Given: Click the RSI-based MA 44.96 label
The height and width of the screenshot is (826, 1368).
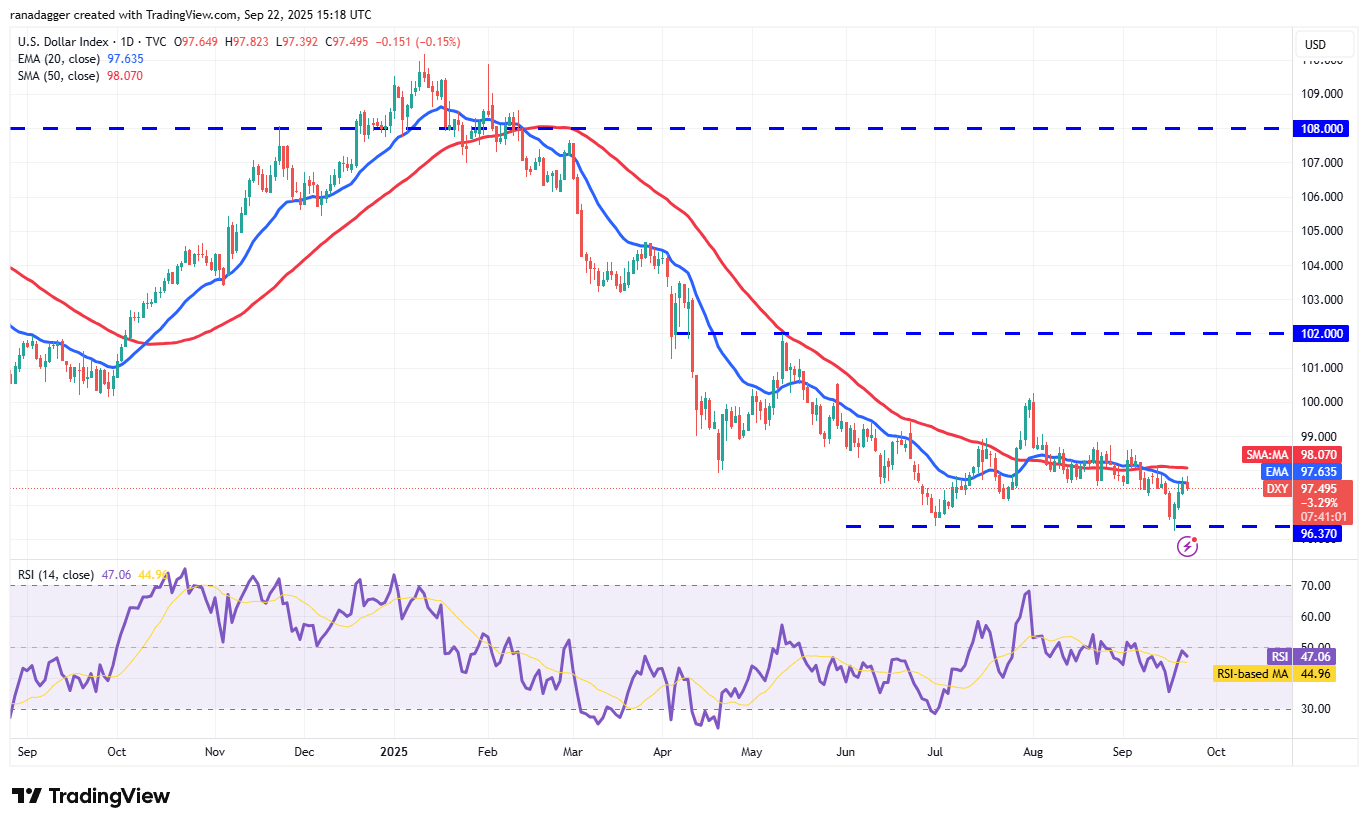Looking at the screenshot, I should tap(1277, 674).
